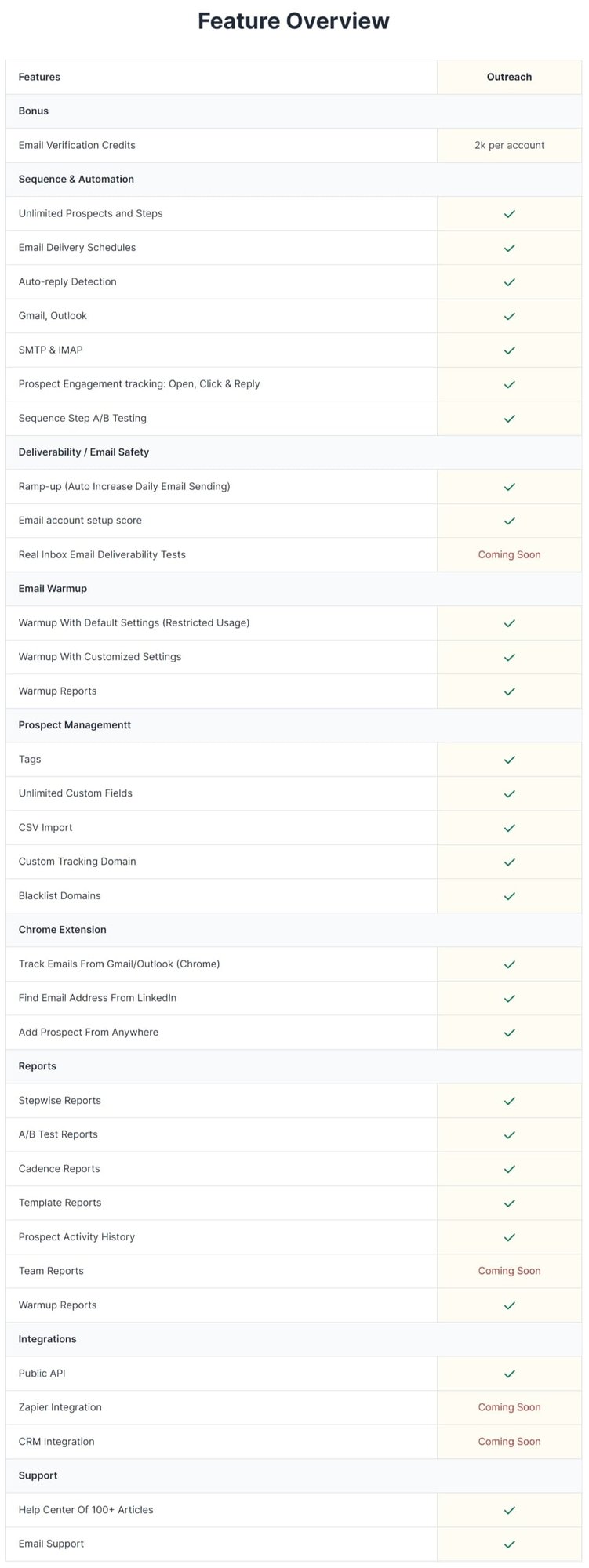
Task: Click the SMTP & IMAP checkmark
Action: pos(509,350)
